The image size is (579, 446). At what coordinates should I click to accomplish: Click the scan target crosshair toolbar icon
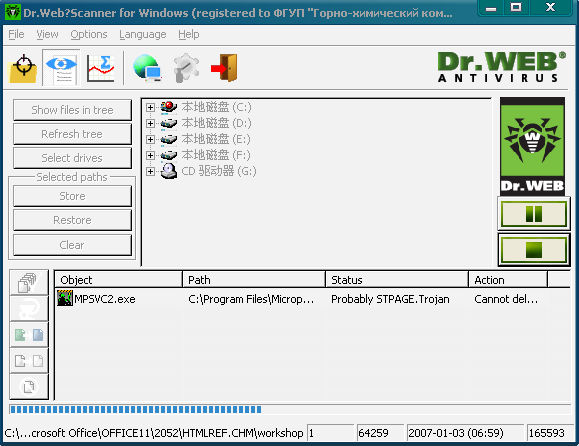tap(23, 68)
